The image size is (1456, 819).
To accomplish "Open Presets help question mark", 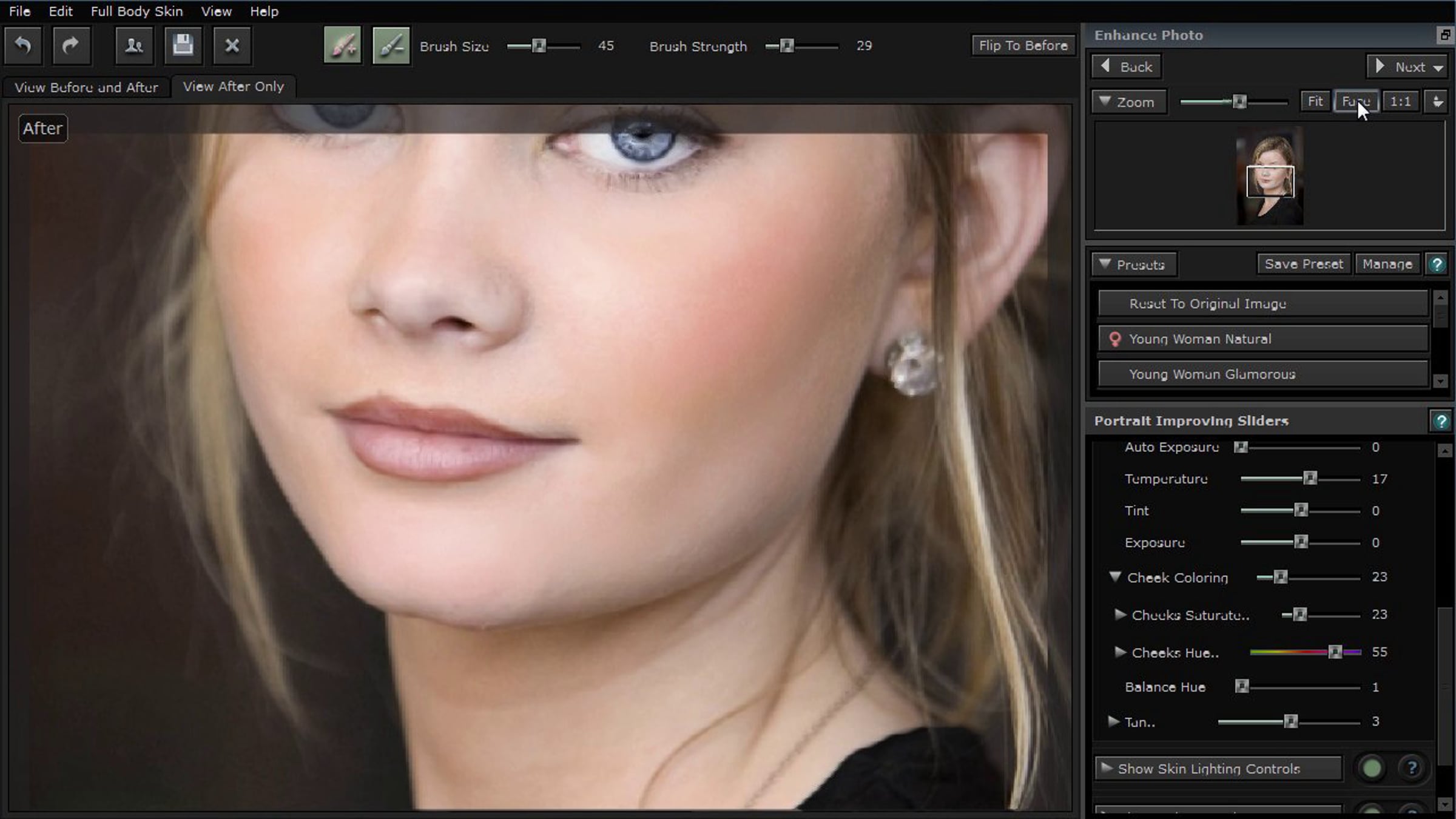I will (x=1437, y=265).
